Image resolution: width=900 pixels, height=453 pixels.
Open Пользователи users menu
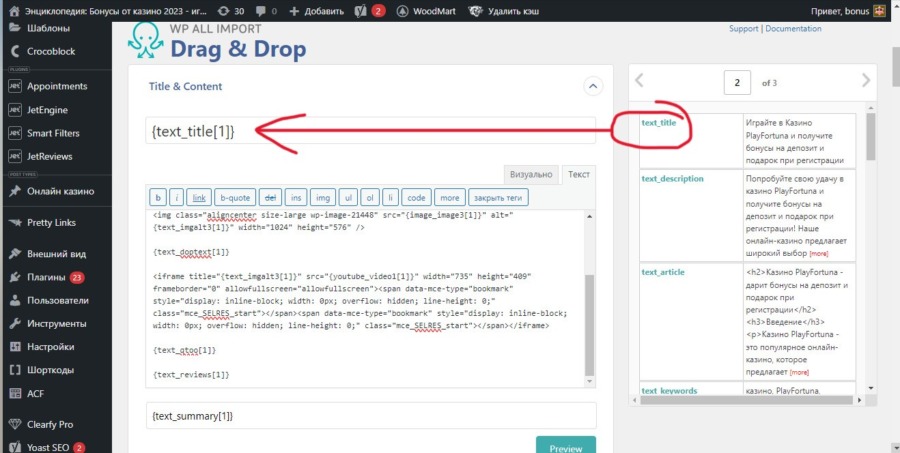click(56, 300)
